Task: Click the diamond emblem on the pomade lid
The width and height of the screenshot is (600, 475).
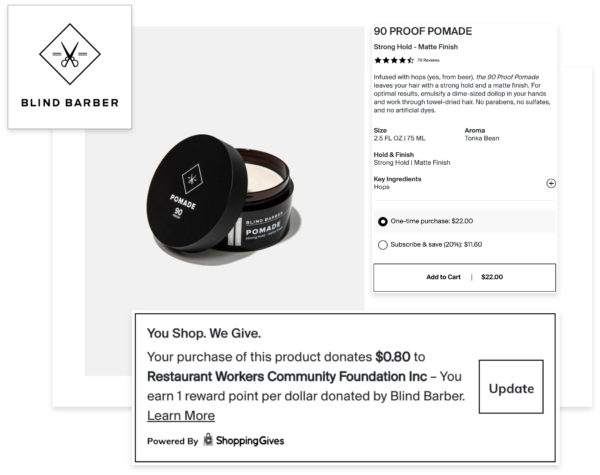Action: (x=192, y=178)
